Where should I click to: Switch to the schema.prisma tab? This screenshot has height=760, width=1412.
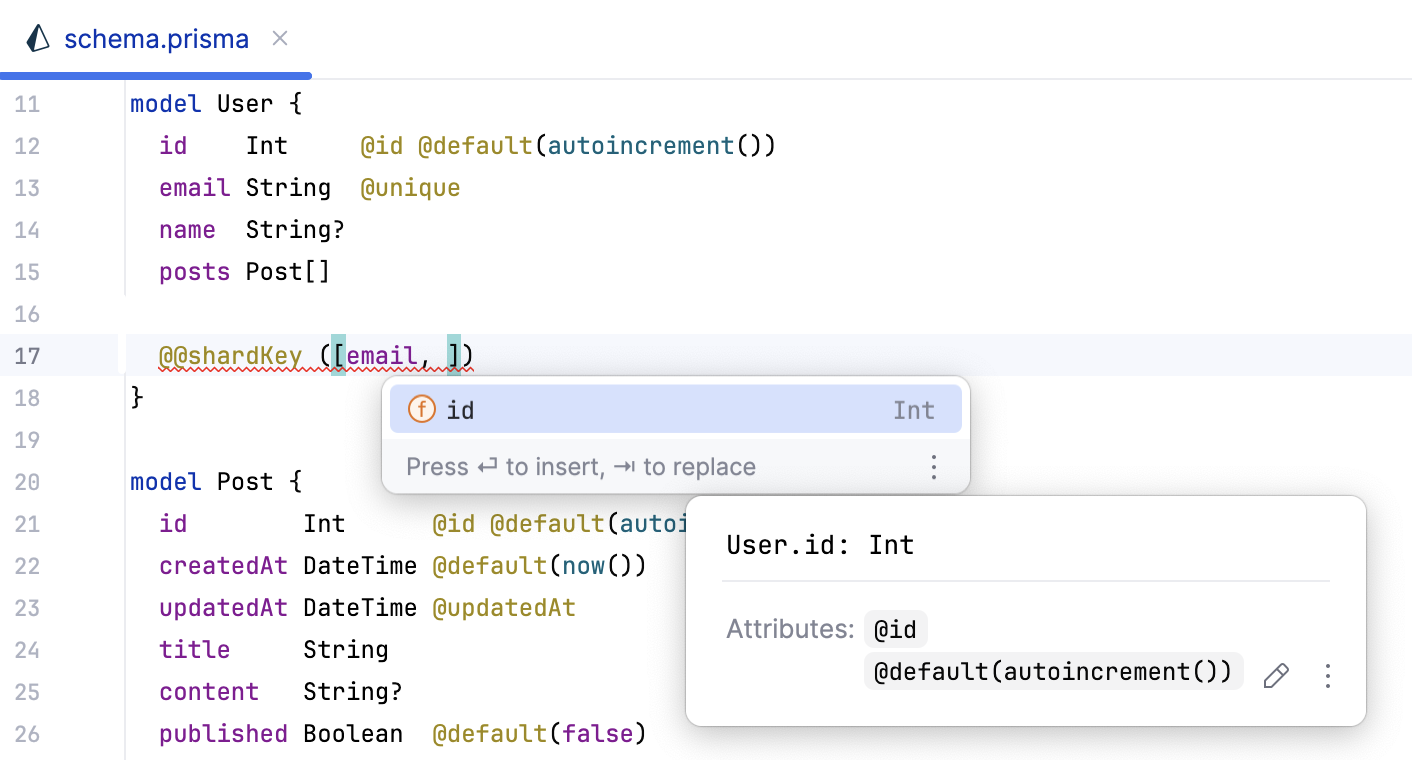(x=156, y=39)
